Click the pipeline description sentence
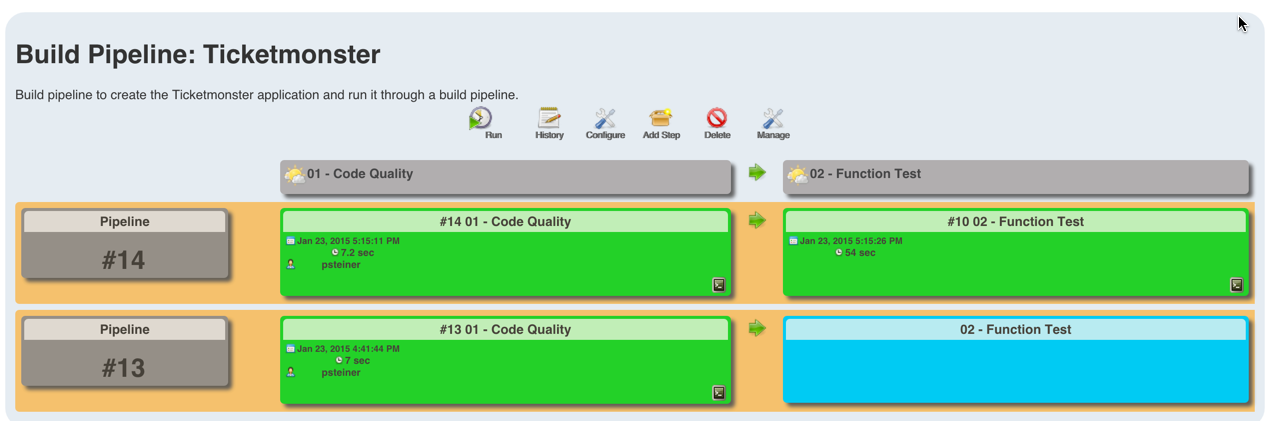Viewport: 1268px width, 421px height. (267, 95)
